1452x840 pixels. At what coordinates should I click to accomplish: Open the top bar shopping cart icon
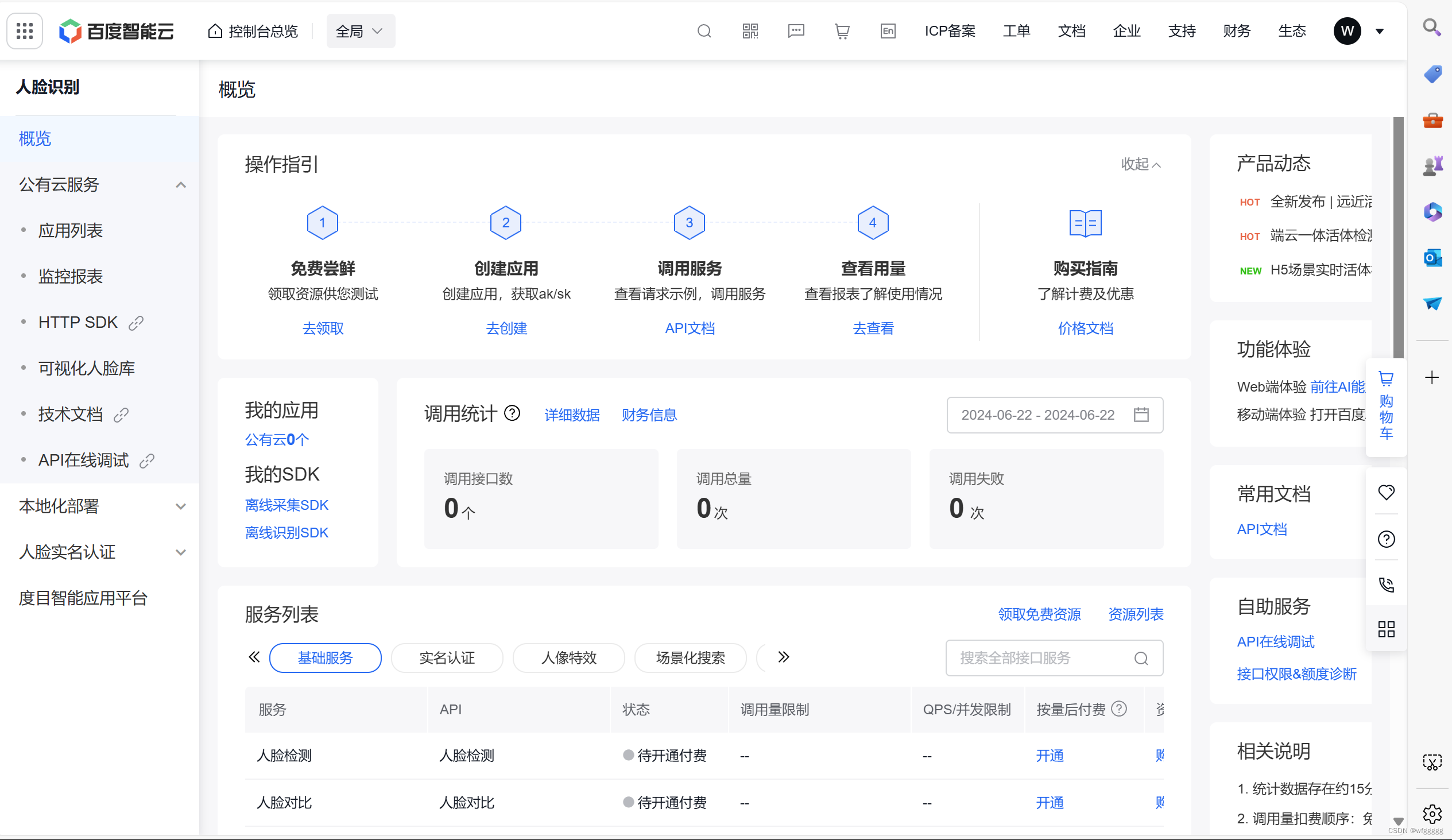point(842,31)
